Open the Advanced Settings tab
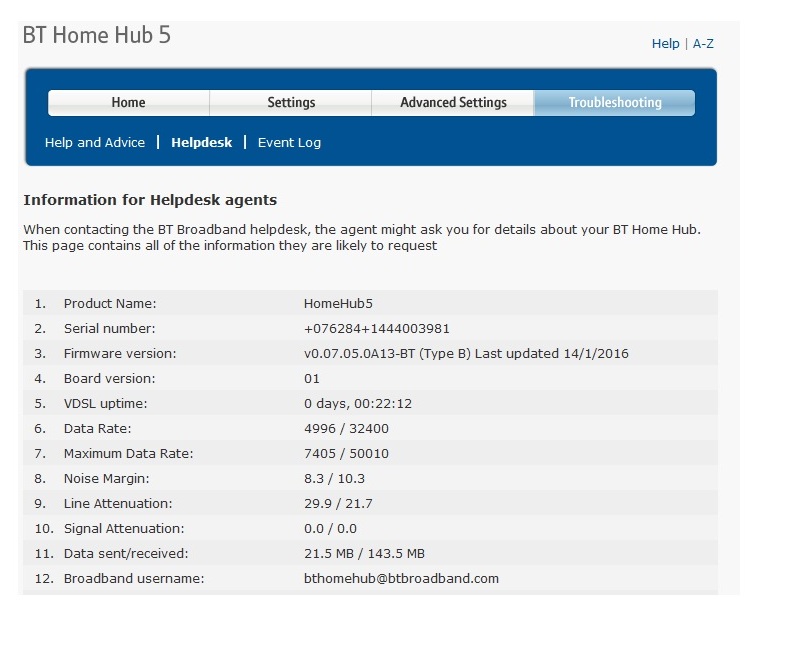This screenshot has width=805, height=652. coord(453,103)
